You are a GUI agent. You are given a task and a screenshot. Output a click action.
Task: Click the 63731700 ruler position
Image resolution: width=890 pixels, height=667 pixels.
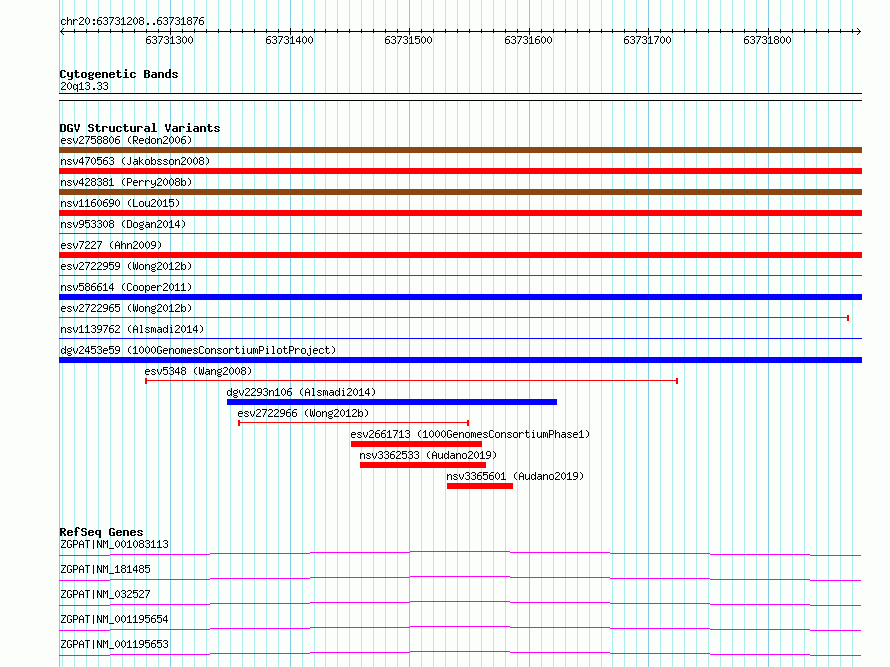click(x=647, y=40)
